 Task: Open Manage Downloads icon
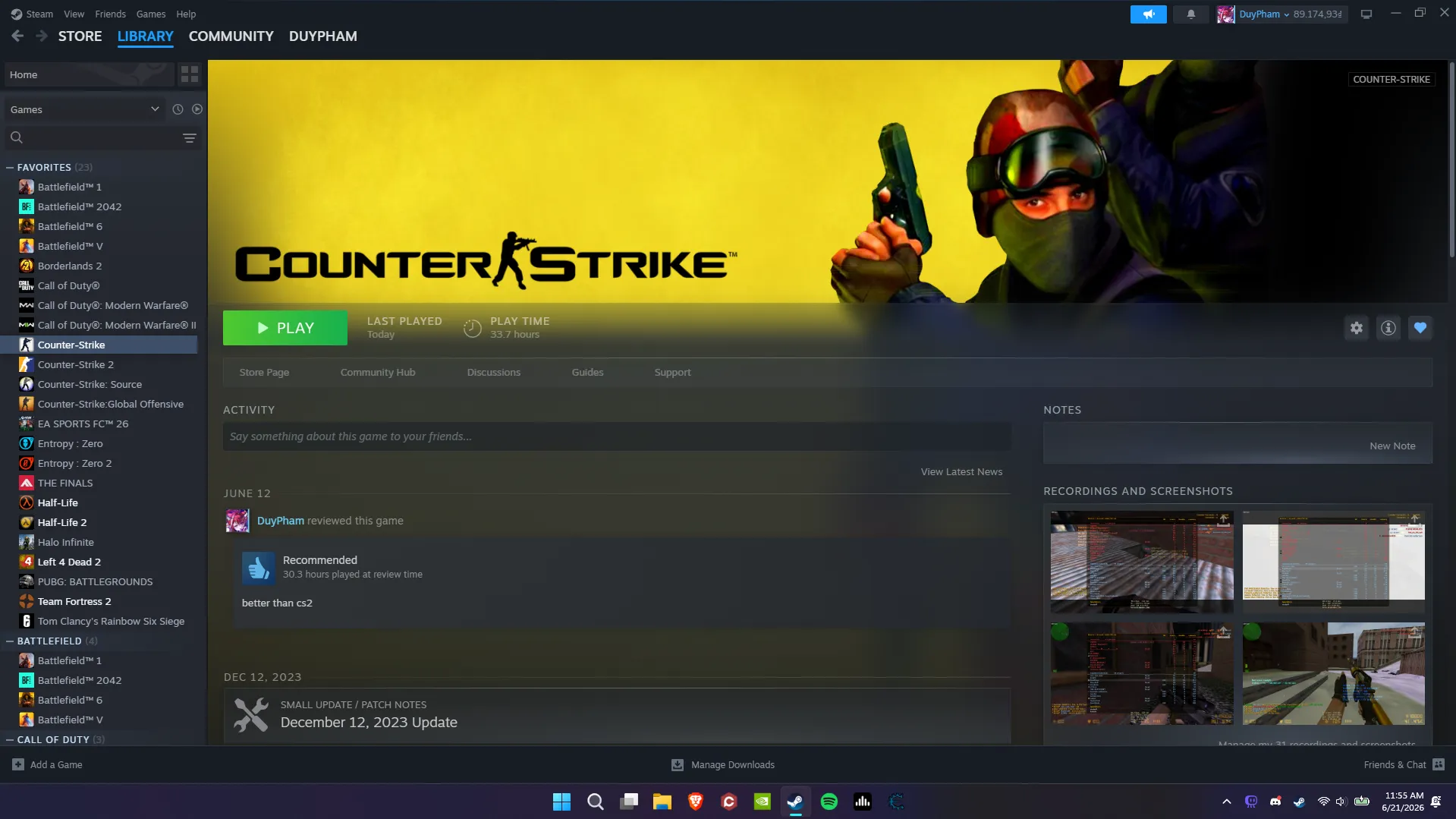(x=678, y=764)
